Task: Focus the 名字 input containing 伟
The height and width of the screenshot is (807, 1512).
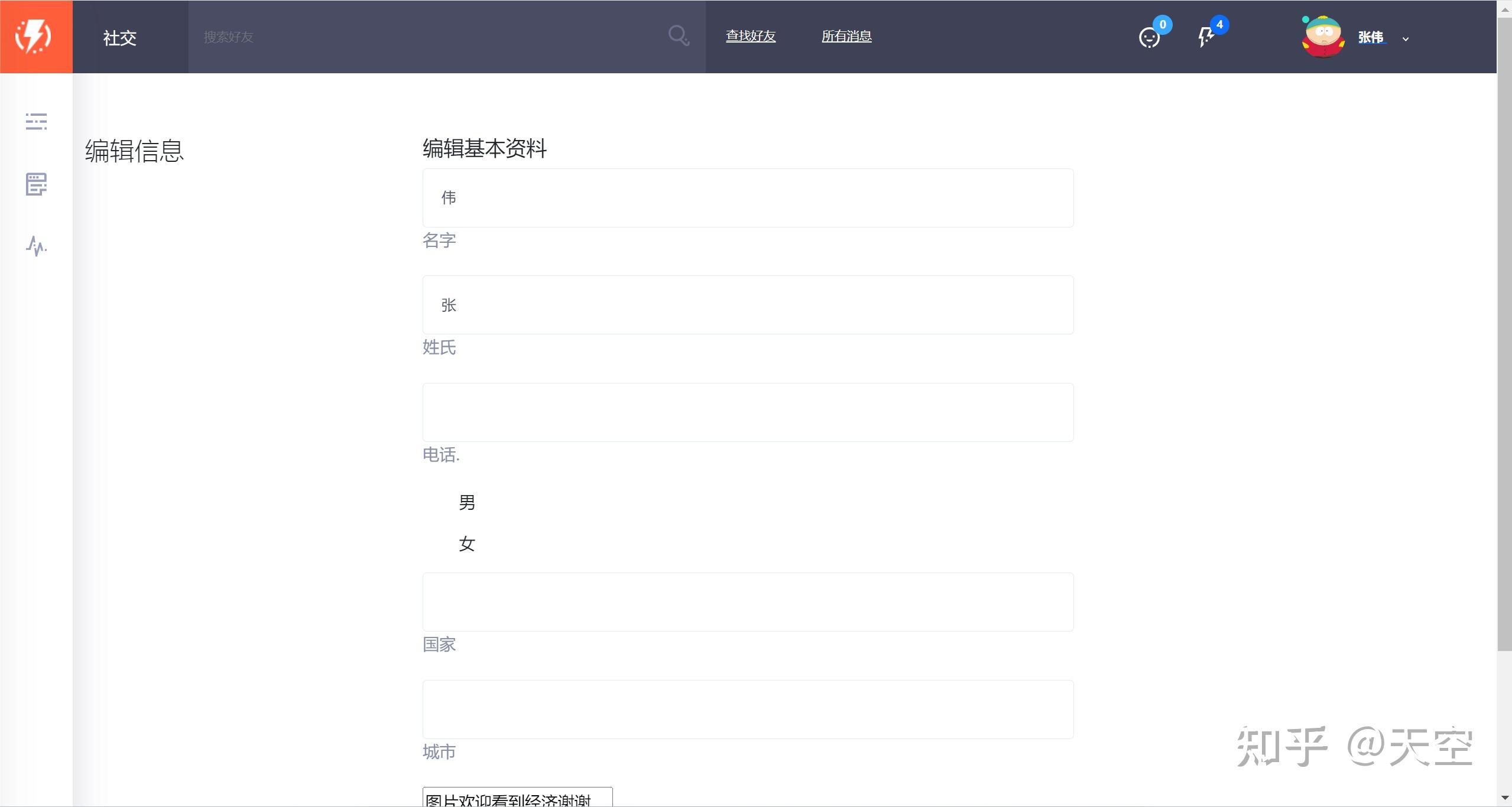Action: [747, 198]
